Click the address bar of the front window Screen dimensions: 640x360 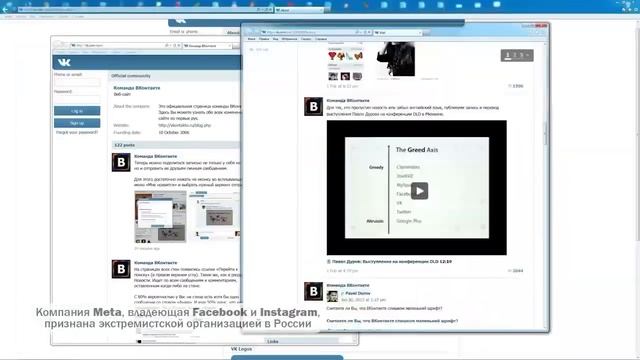[316, 32]
